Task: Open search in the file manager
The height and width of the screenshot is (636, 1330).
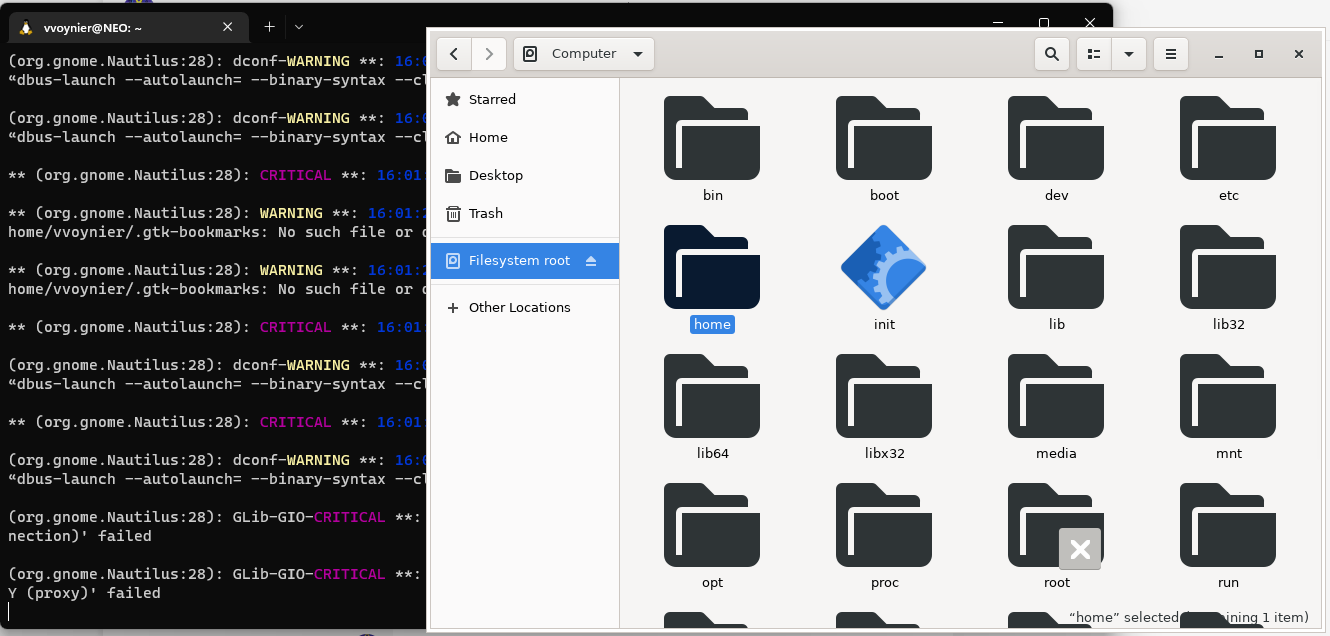Action: tap(1051, 53)
